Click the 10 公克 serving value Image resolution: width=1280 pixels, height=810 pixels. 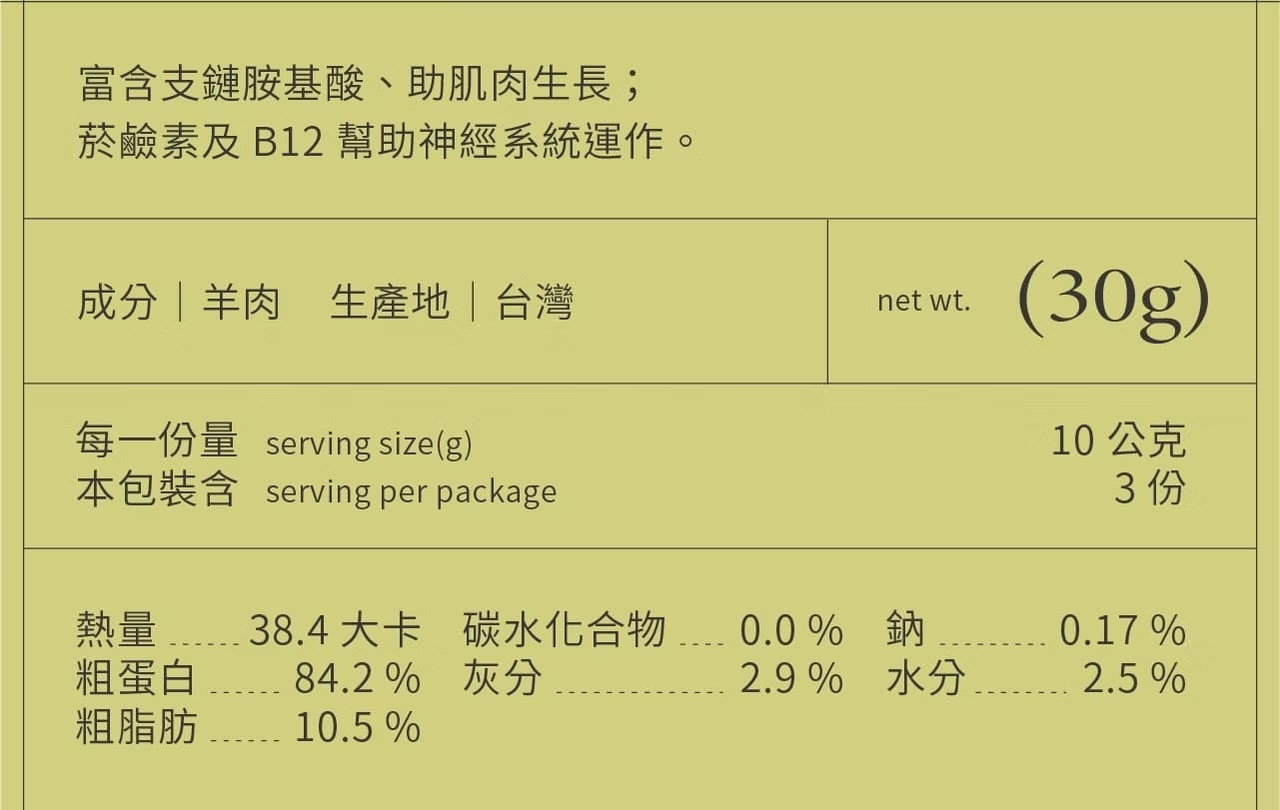tap(1117, 440)
